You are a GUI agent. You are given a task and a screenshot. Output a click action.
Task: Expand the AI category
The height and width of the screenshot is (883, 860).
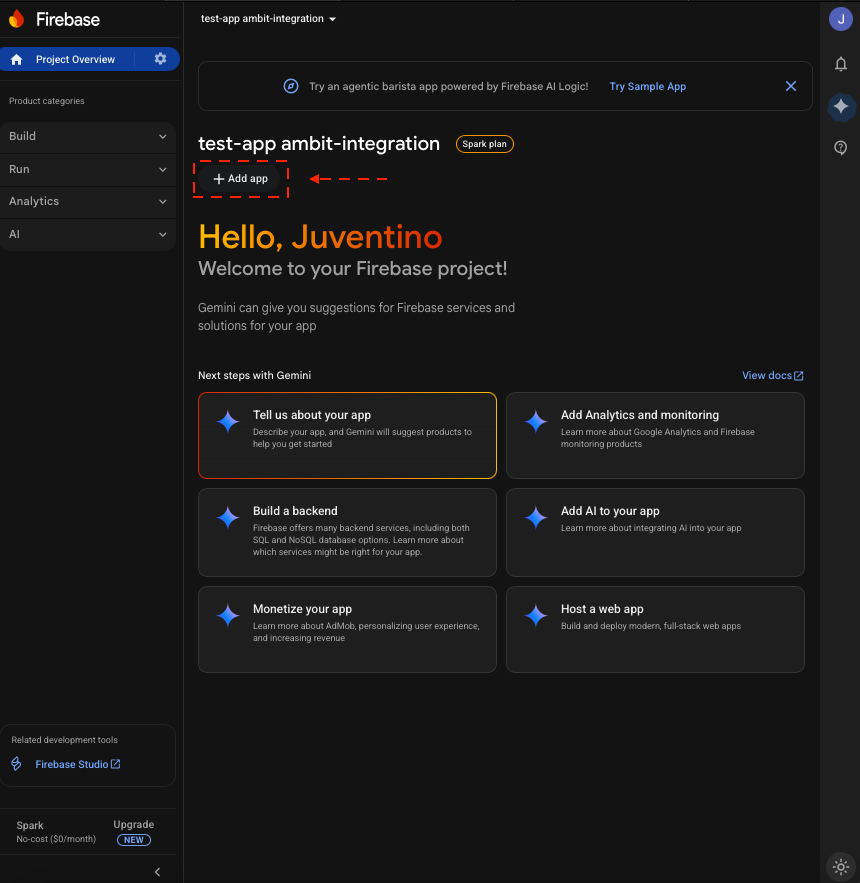(x=90, y=234)
